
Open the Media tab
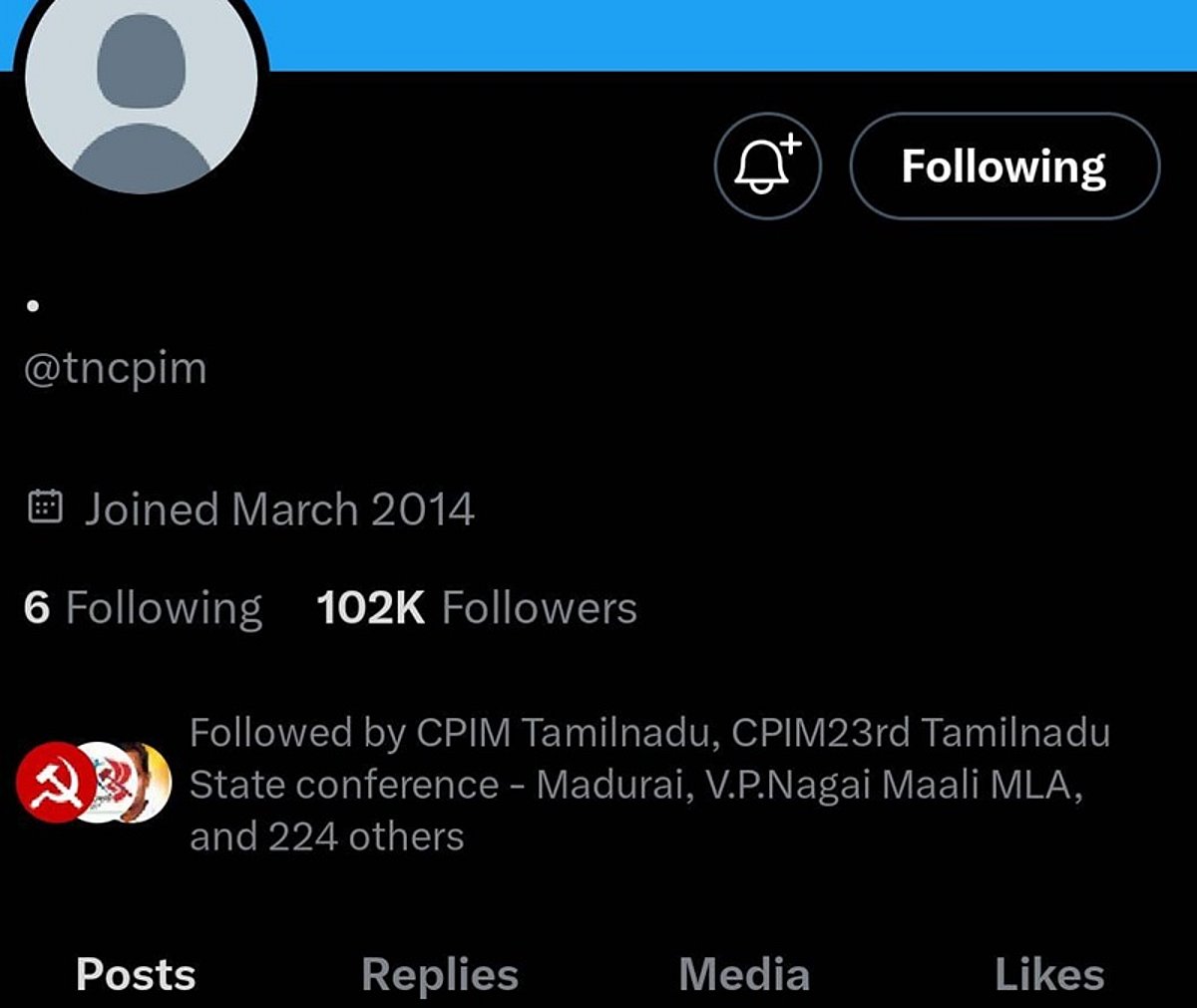click(744, 974)
